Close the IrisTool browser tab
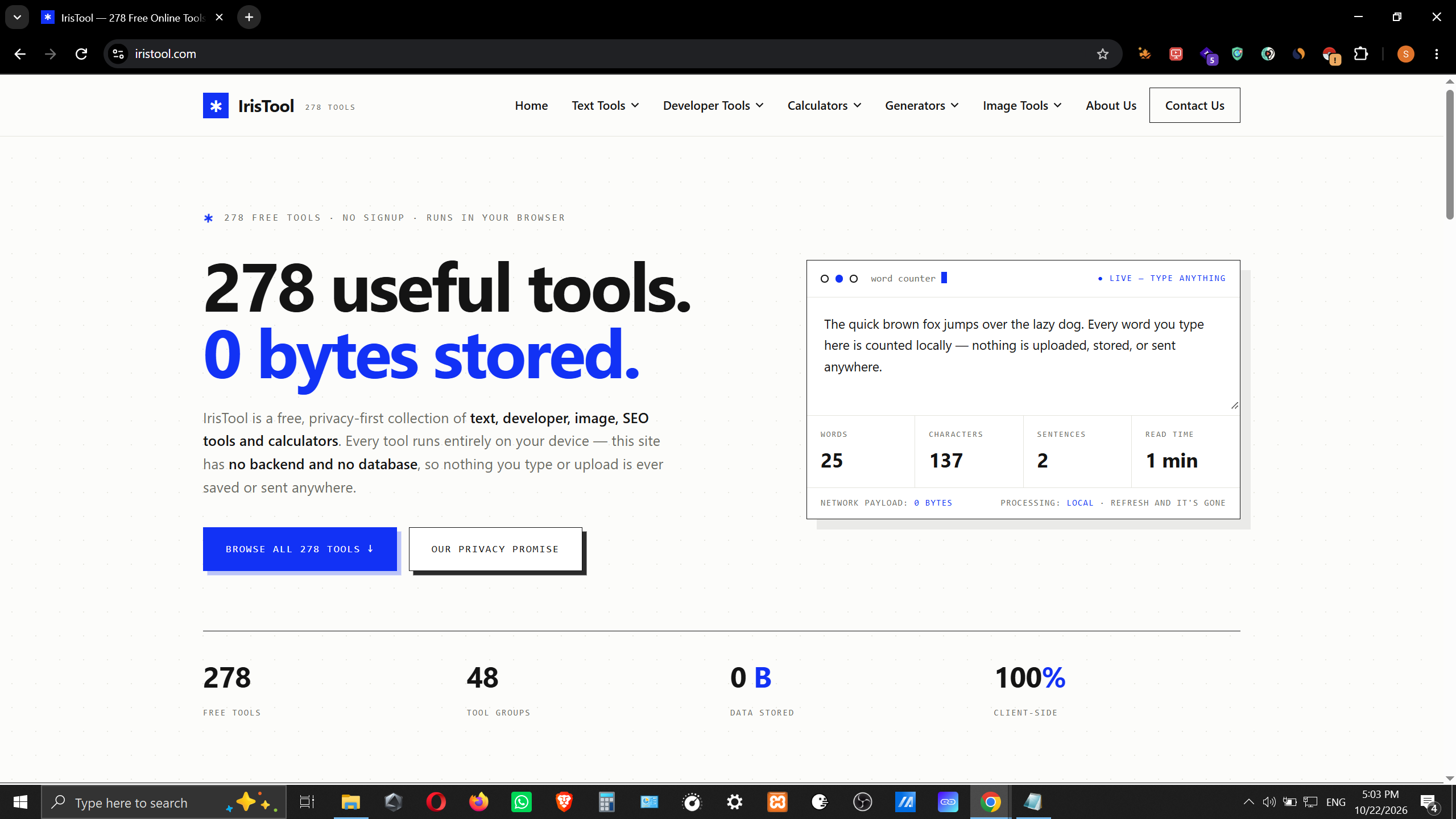This screenshot has width=1456, height=819. (x=220, y=17)
